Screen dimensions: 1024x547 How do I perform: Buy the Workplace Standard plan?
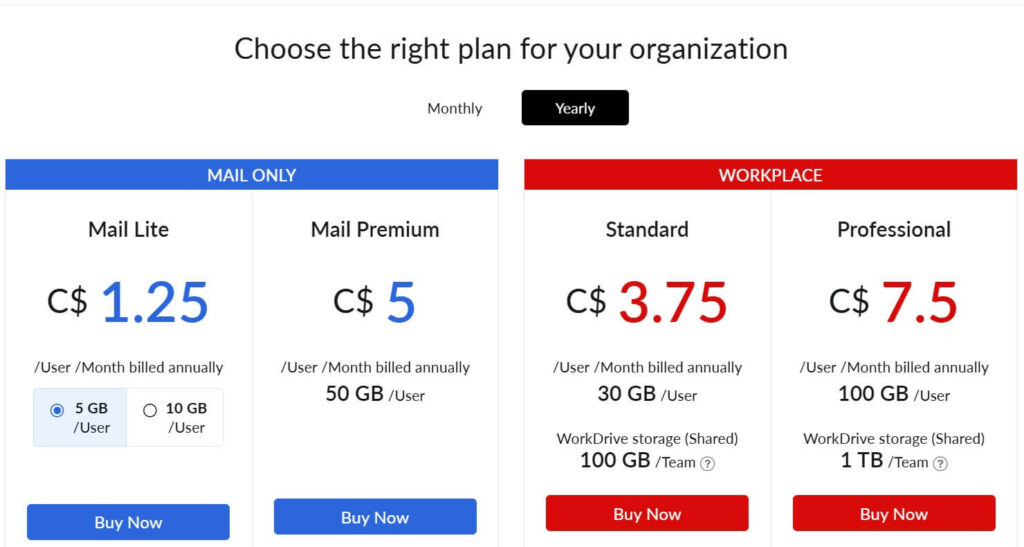[647, 514]
